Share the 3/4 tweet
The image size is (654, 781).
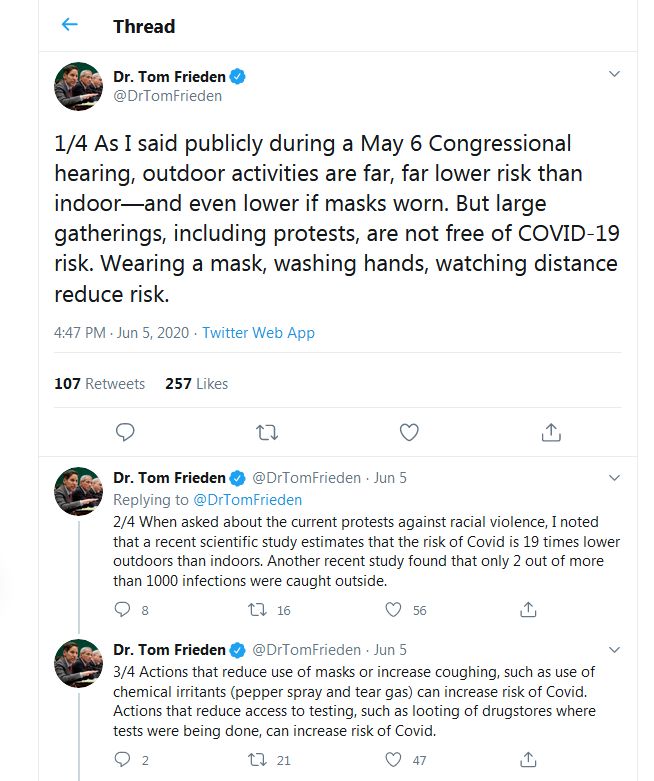[529, 760]
